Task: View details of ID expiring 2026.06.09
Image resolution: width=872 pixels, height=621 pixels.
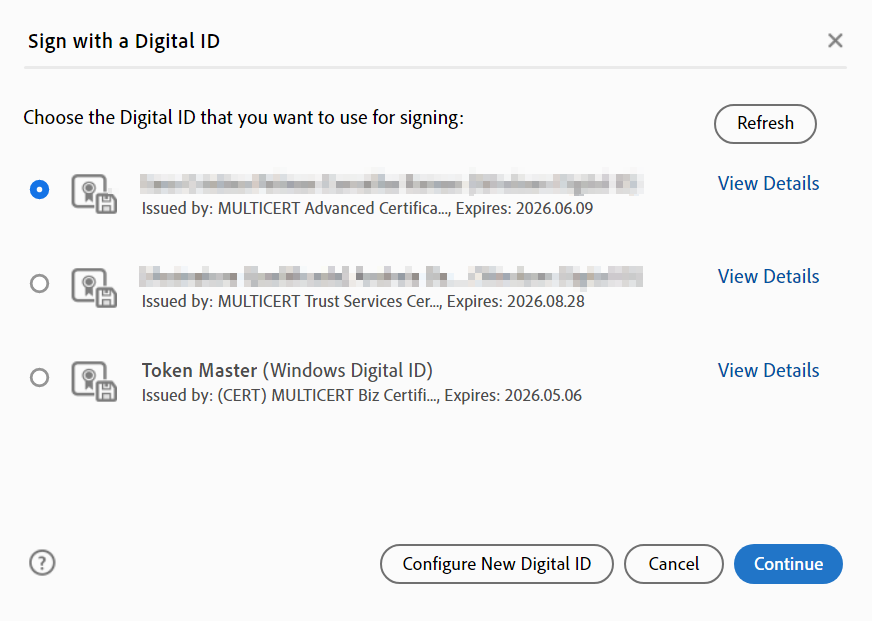Action: (768, 183)
